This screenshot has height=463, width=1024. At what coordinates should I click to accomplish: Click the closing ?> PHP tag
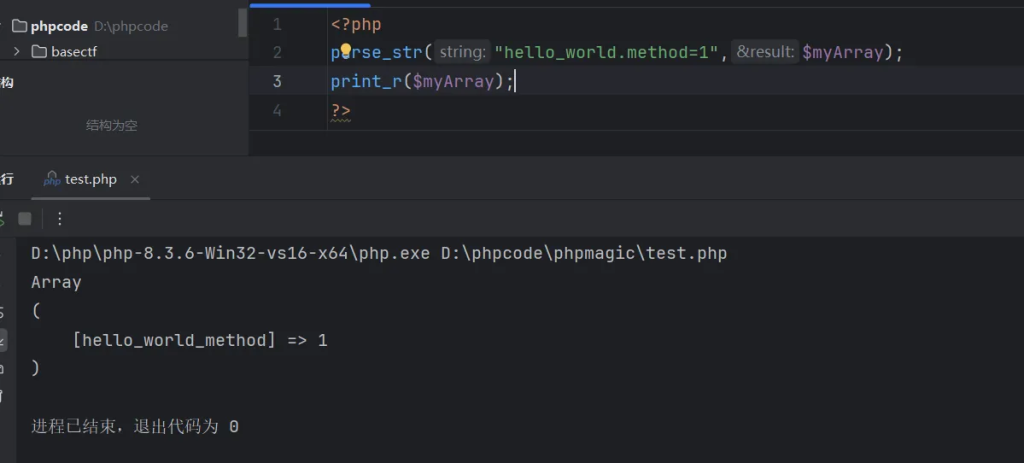click(x=341, y=110)
